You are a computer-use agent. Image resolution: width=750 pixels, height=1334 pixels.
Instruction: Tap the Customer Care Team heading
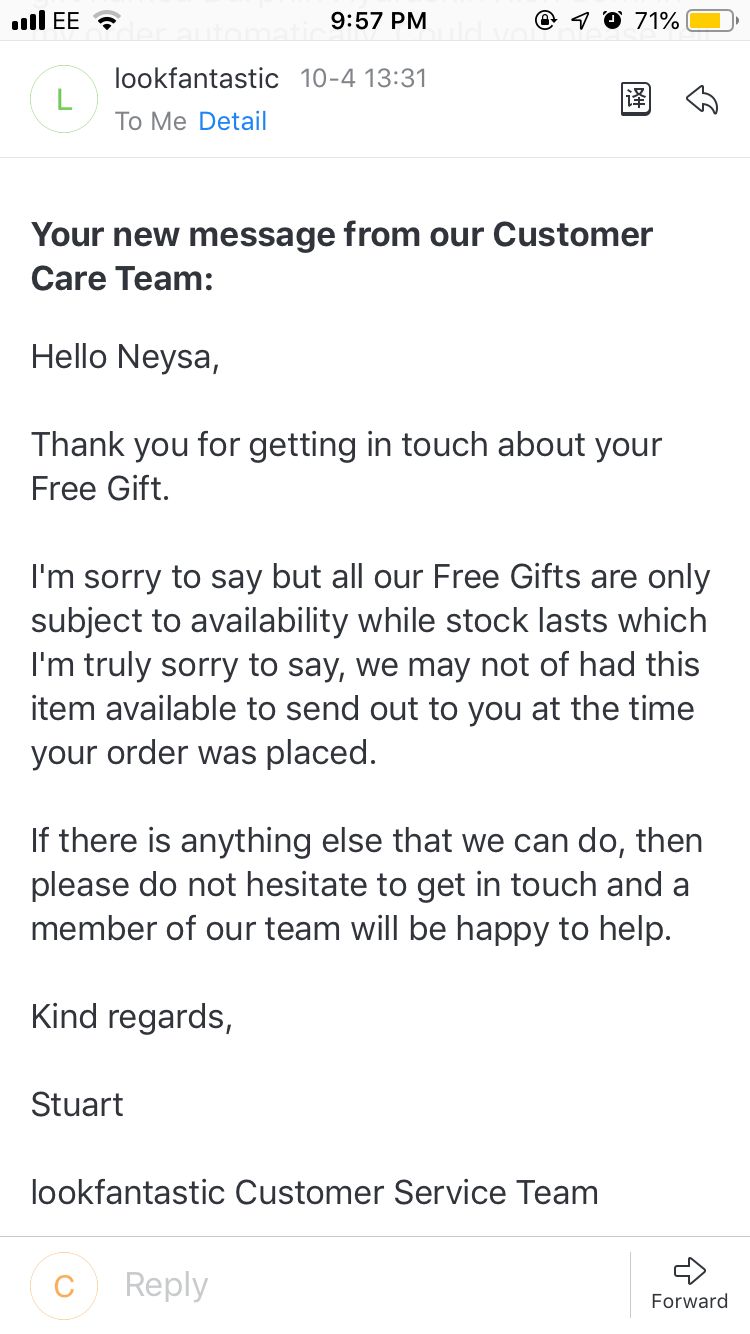pyautogui.click(x=341, y=255)
